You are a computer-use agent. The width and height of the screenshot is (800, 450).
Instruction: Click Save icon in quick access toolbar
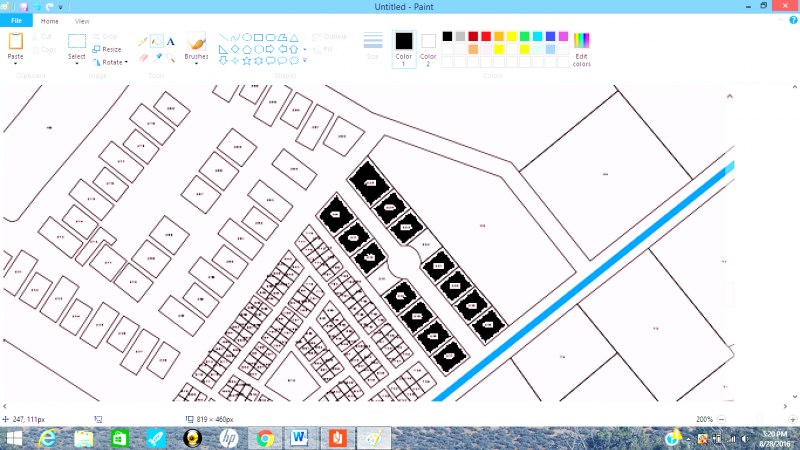23,7
